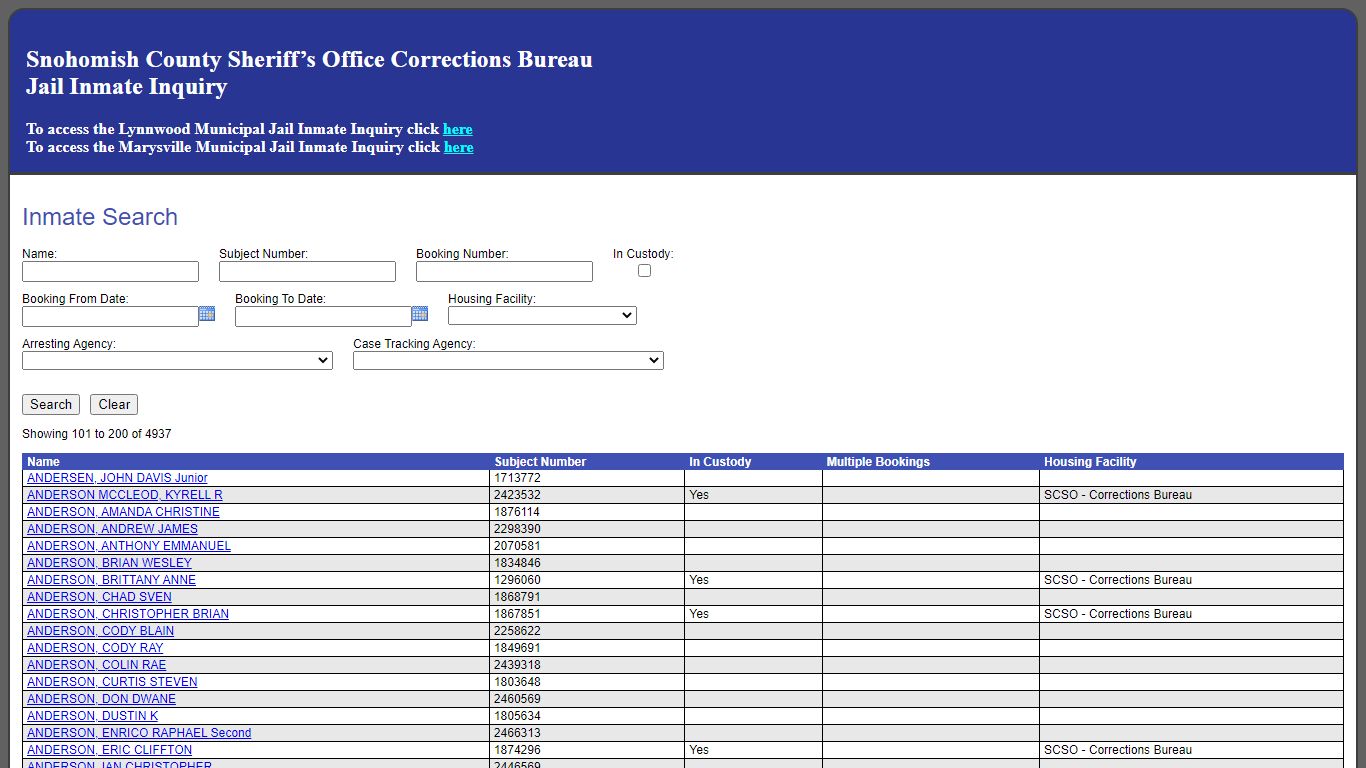This screenshot has width=1366, height=768.
Task: Toggle the In Custody checkbox
Action: (644, 271)
